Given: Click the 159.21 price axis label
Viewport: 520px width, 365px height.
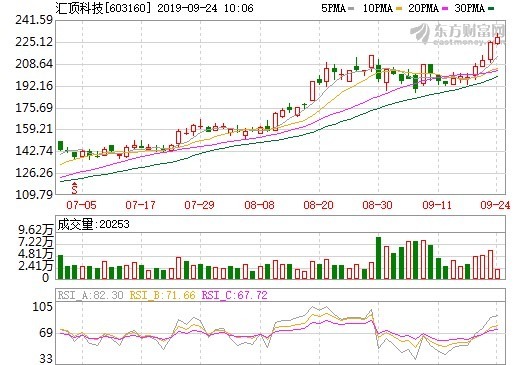Looking at the screenshot, I should 34,129.
